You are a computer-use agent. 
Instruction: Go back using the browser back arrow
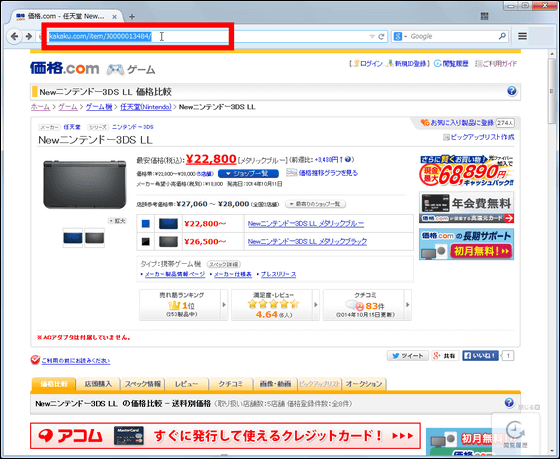(x=14, y=36)
